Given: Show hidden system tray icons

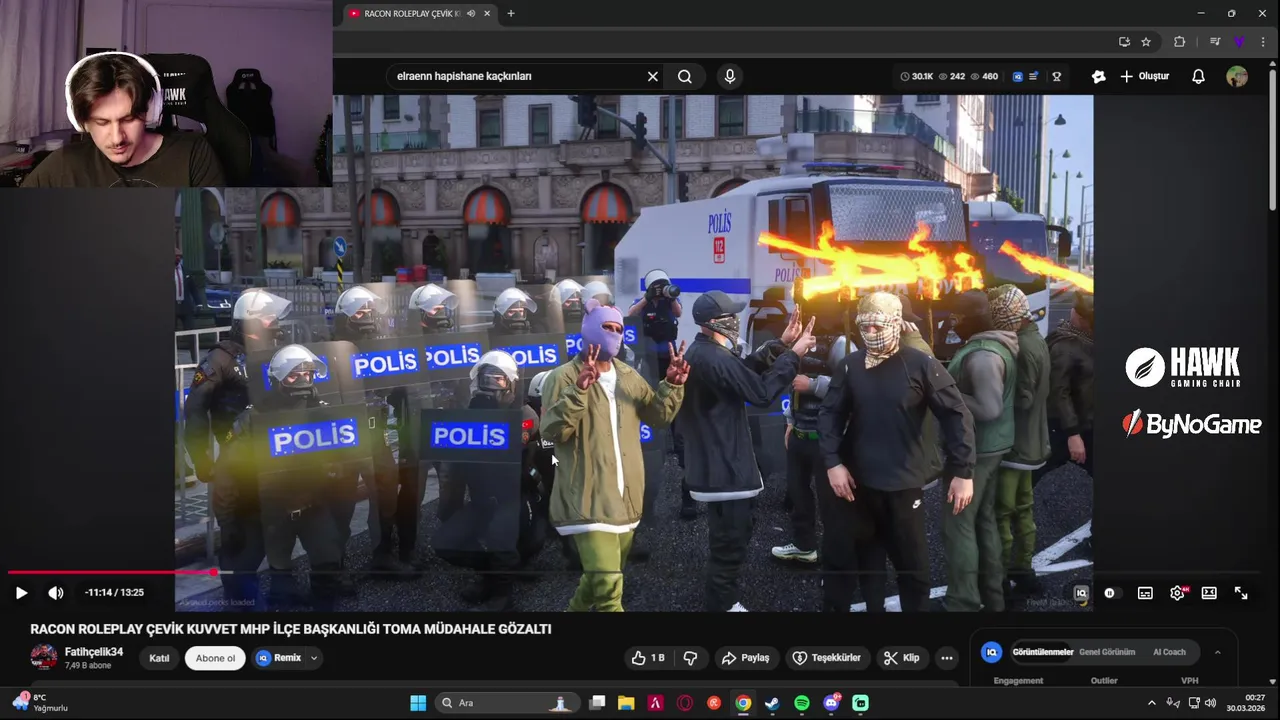Looking at the screenshot, I should pos(1151,703).
